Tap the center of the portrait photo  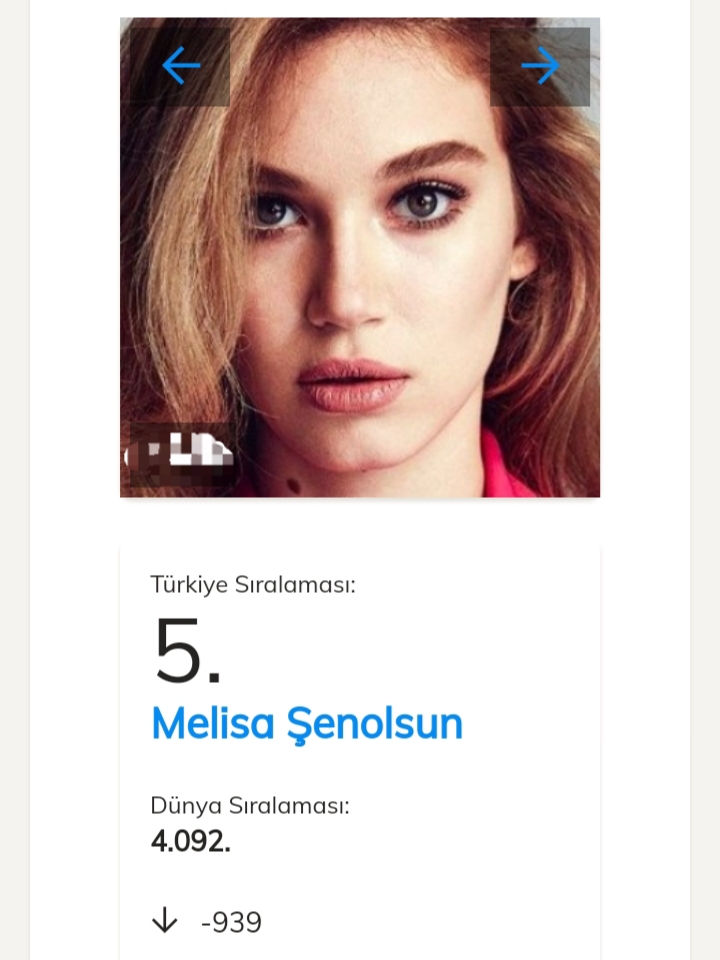pos(360,257)
